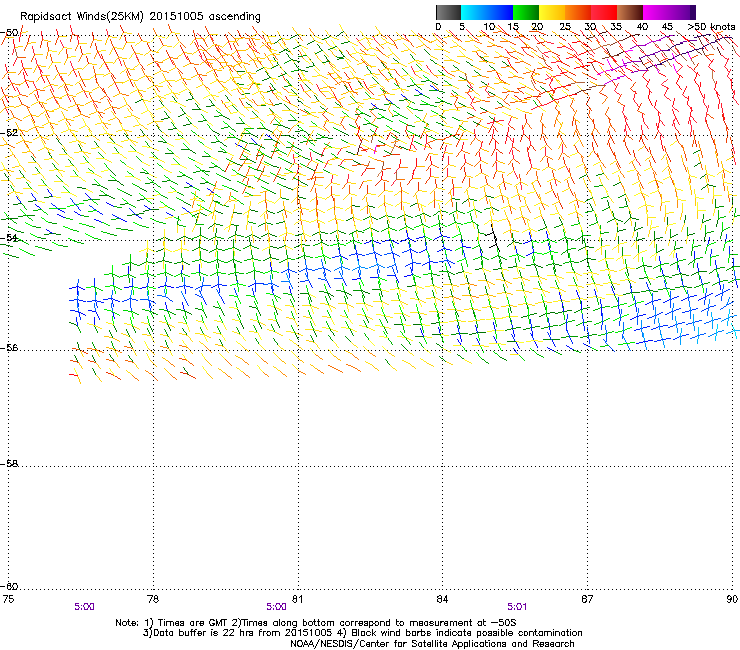Screen dimensions: 740x650
Task: Click the longitude label 90
Action: pyautogui.click(x=732, y=599)
